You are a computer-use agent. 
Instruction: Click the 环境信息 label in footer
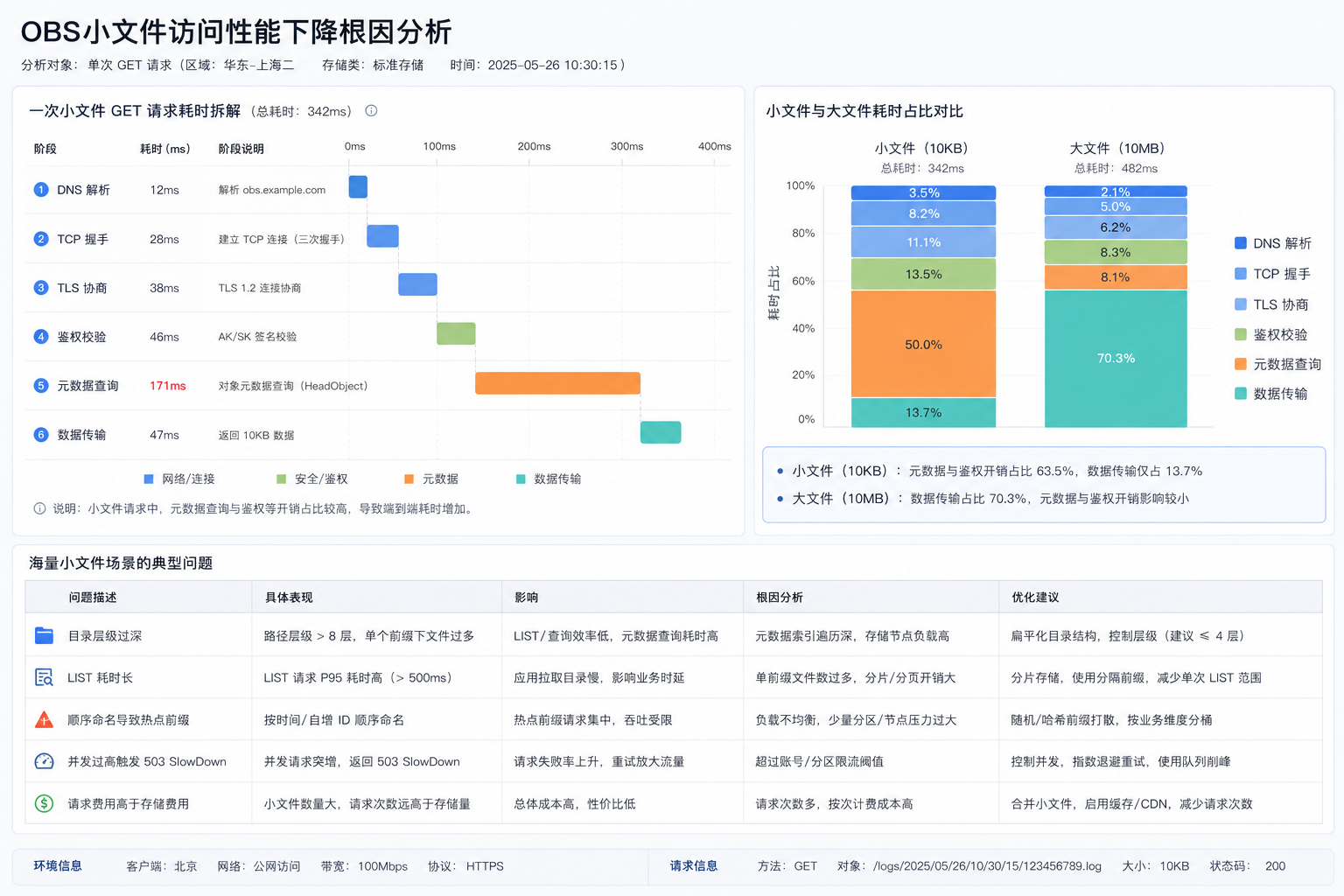tap(58, 865)
